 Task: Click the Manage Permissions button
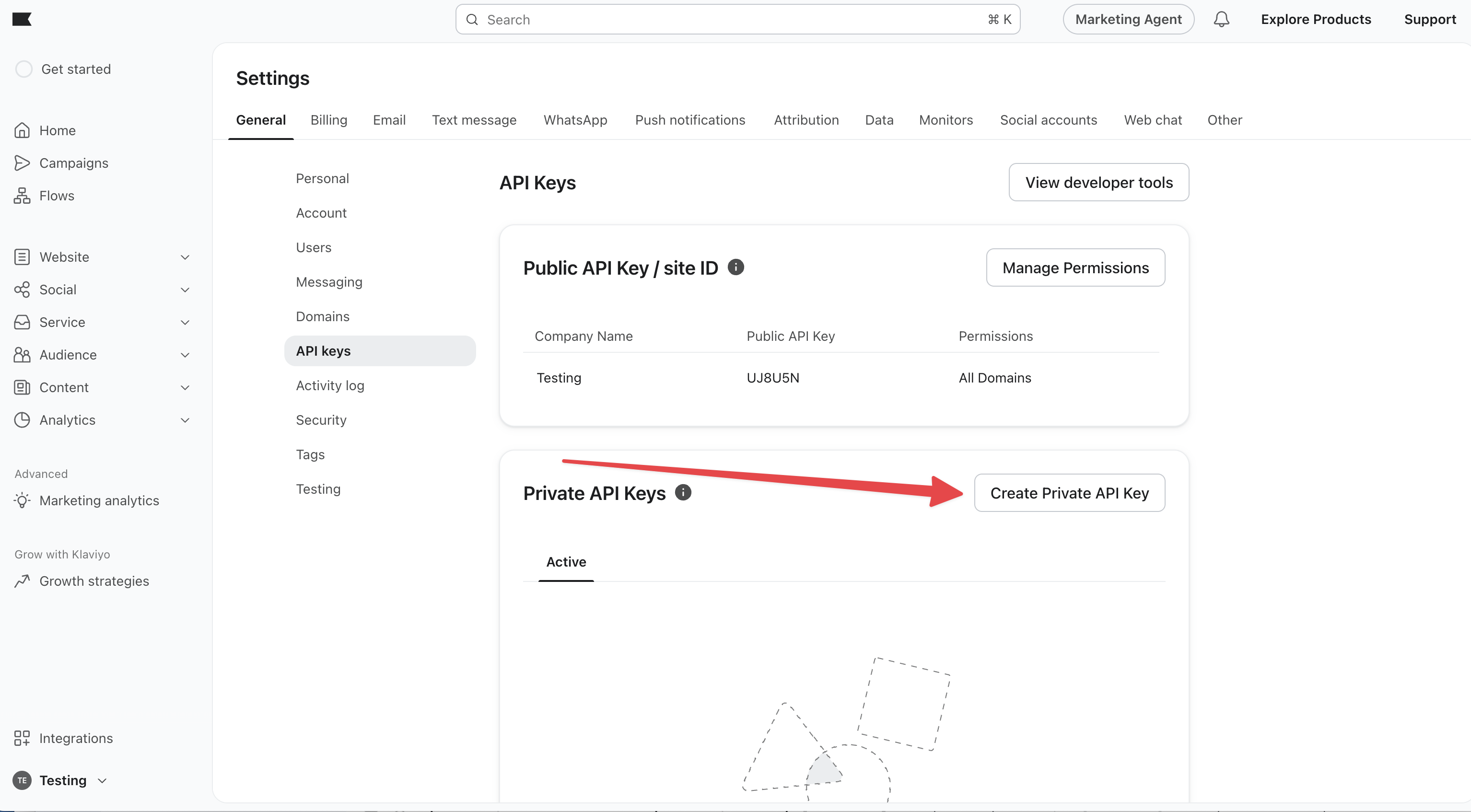coord(1075,267)
